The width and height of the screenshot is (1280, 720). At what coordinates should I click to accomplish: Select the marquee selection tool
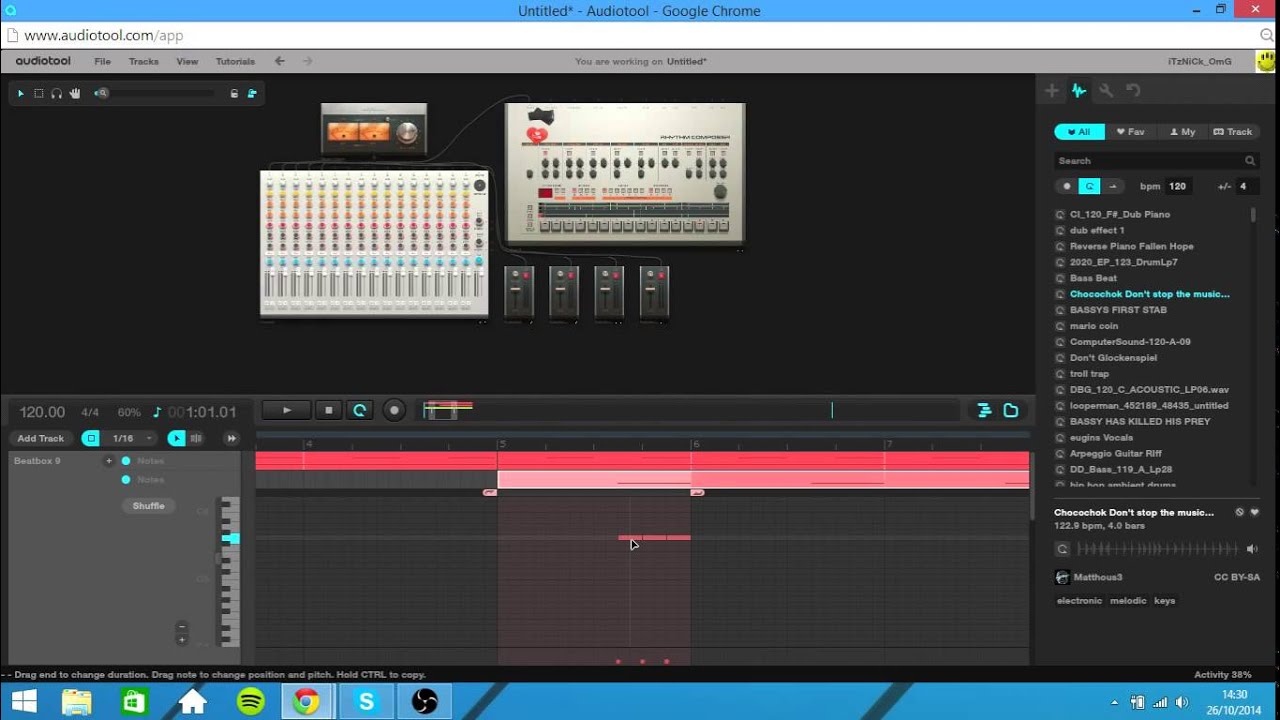coord(39,93)
